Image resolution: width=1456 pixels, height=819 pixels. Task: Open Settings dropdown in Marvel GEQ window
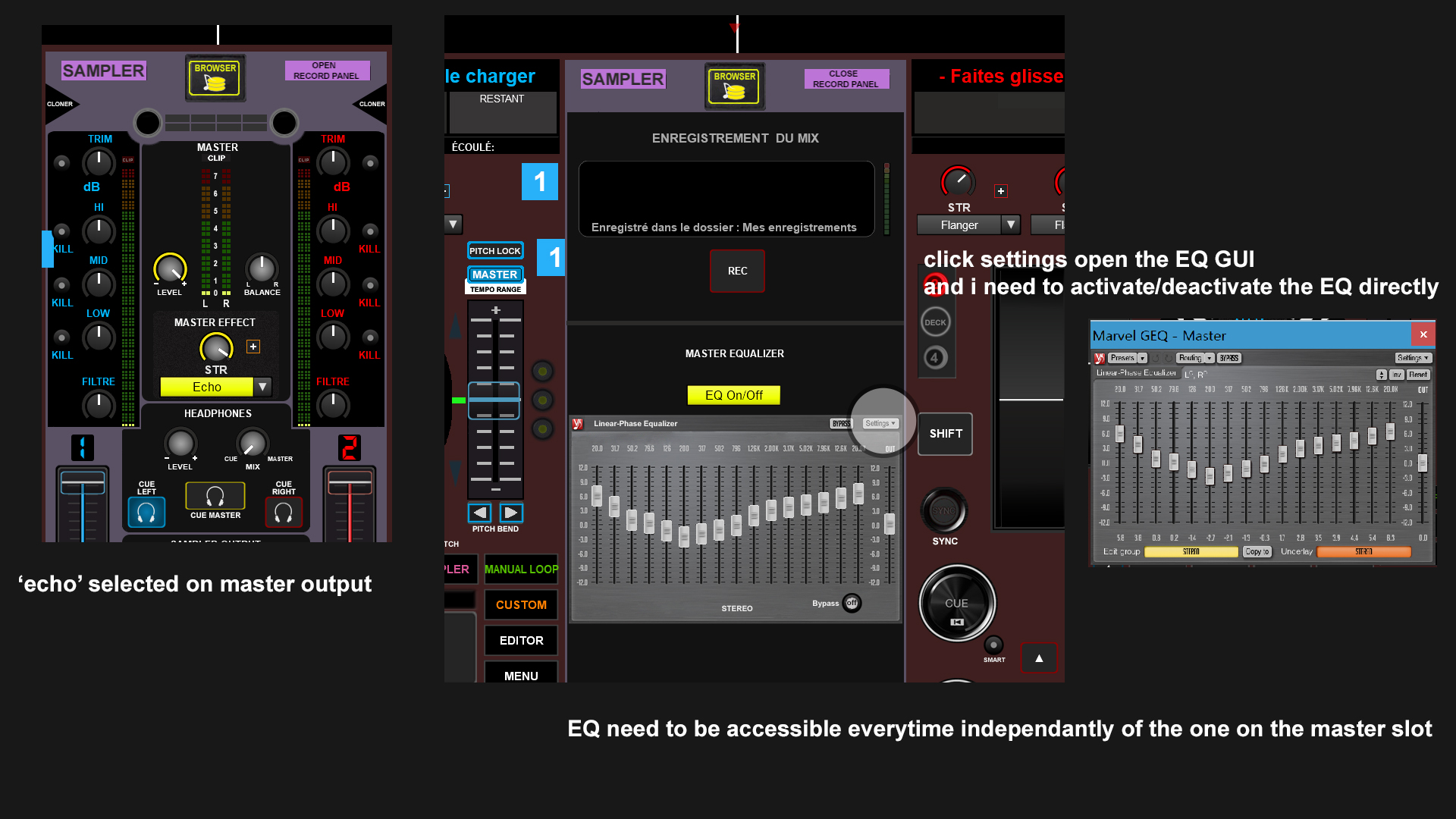(1413, 358)
